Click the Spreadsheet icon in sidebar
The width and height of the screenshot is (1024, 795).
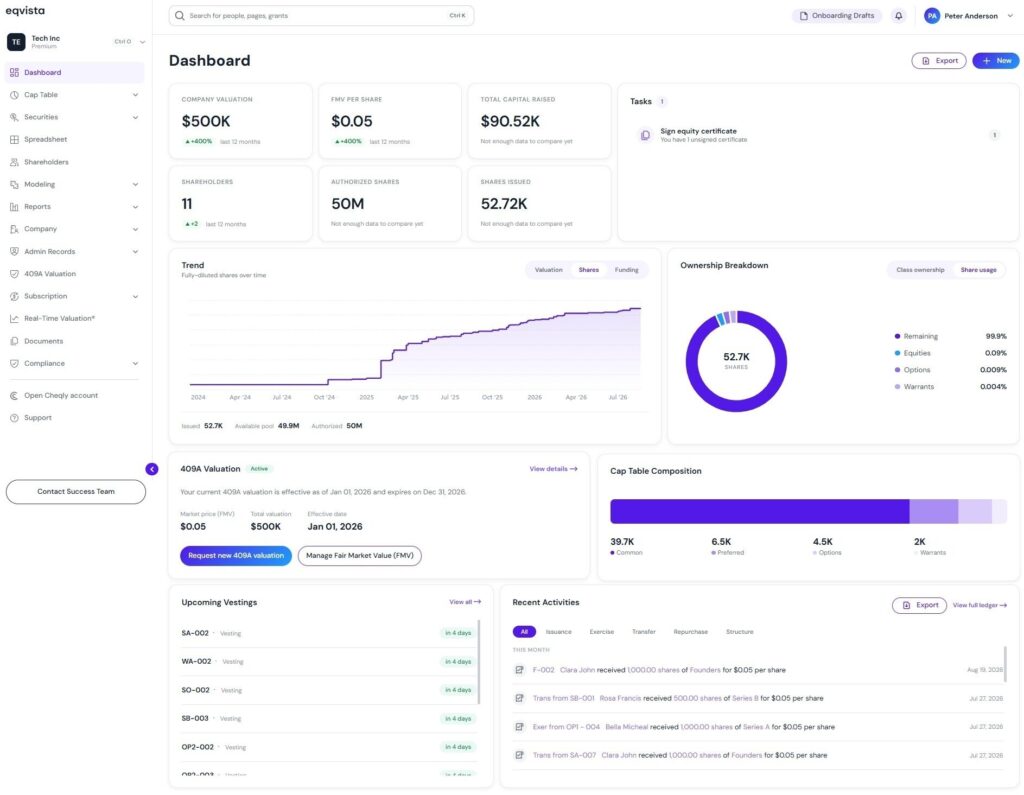coord(14,139)
